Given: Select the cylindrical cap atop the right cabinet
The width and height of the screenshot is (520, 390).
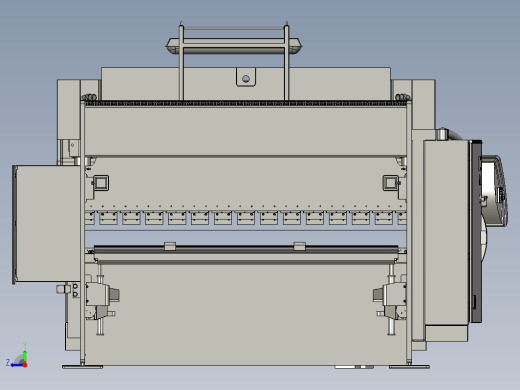Looking at the screenshot, I should 442,133.
